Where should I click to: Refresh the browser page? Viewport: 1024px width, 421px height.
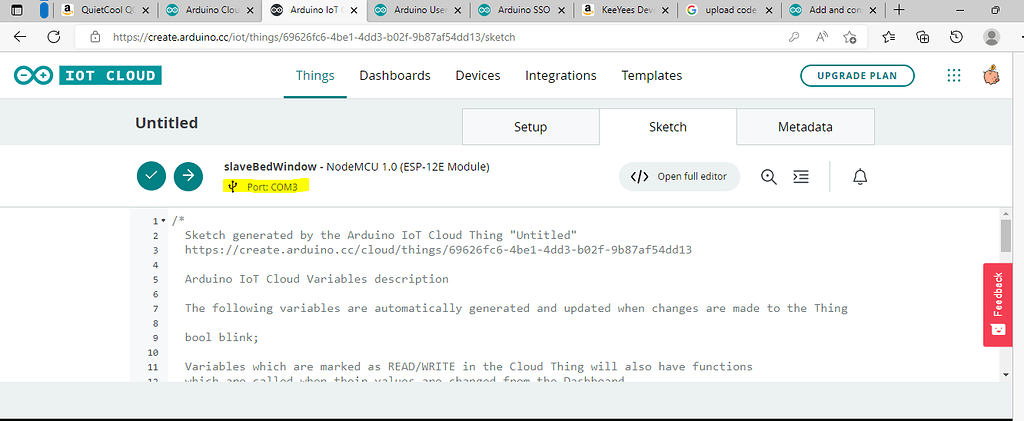pos(54,37)
